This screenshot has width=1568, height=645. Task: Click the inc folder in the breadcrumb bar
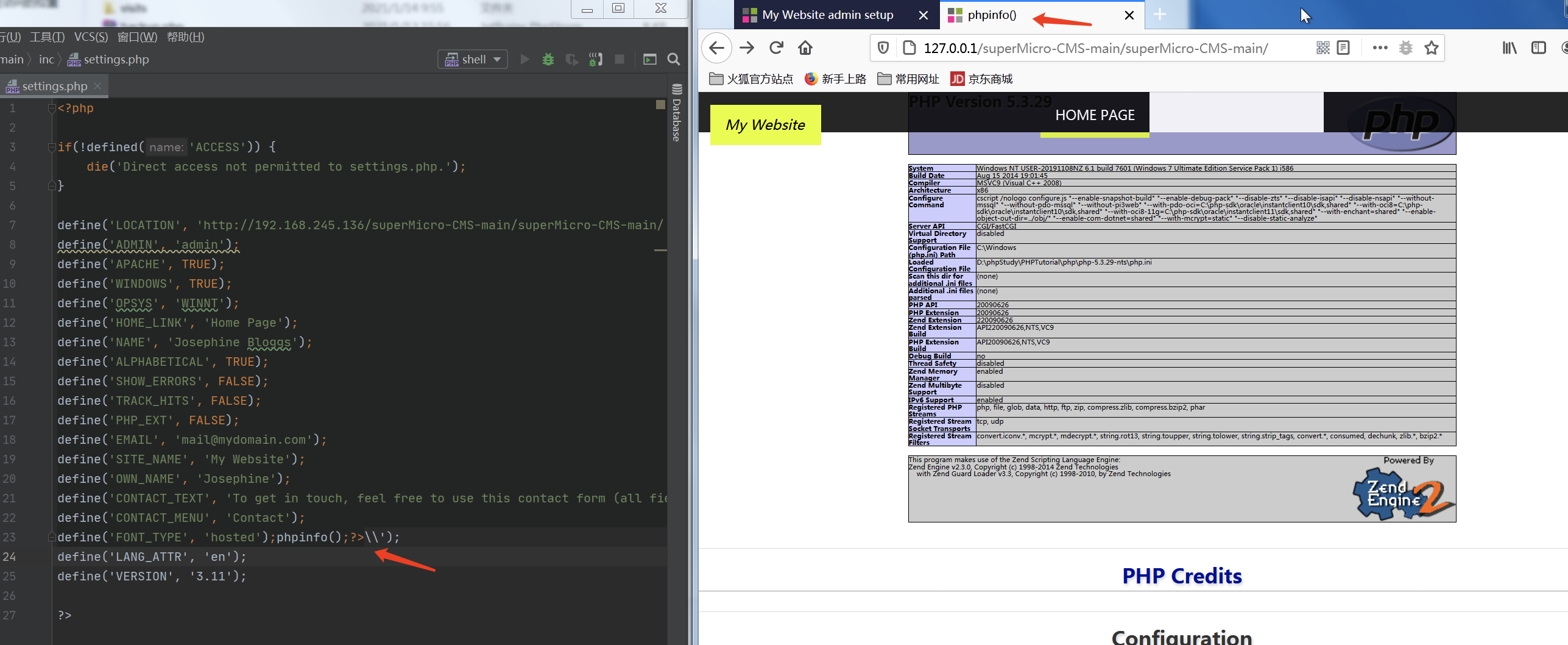[x=46, y=59]
